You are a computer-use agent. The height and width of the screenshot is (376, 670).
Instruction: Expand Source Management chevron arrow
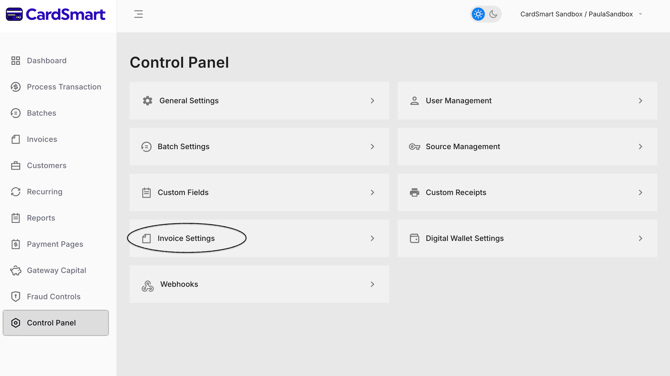(x=640, y=147)
